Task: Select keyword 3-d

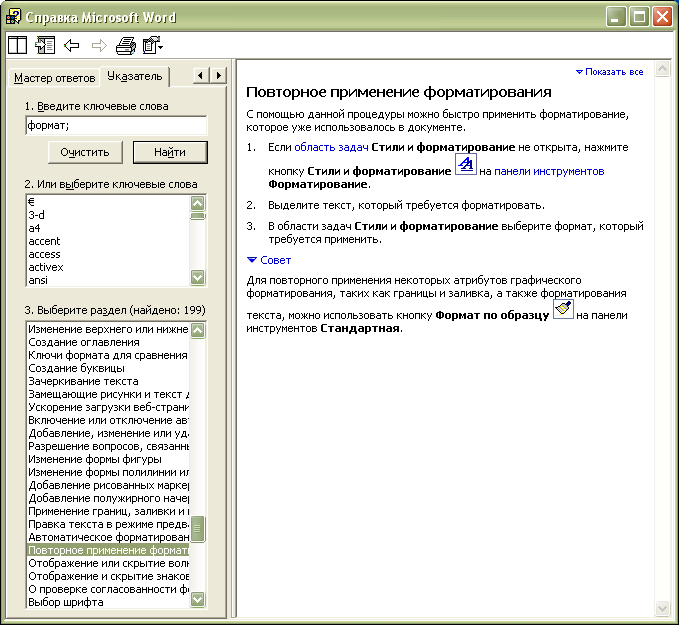Action: click(108, 215)
